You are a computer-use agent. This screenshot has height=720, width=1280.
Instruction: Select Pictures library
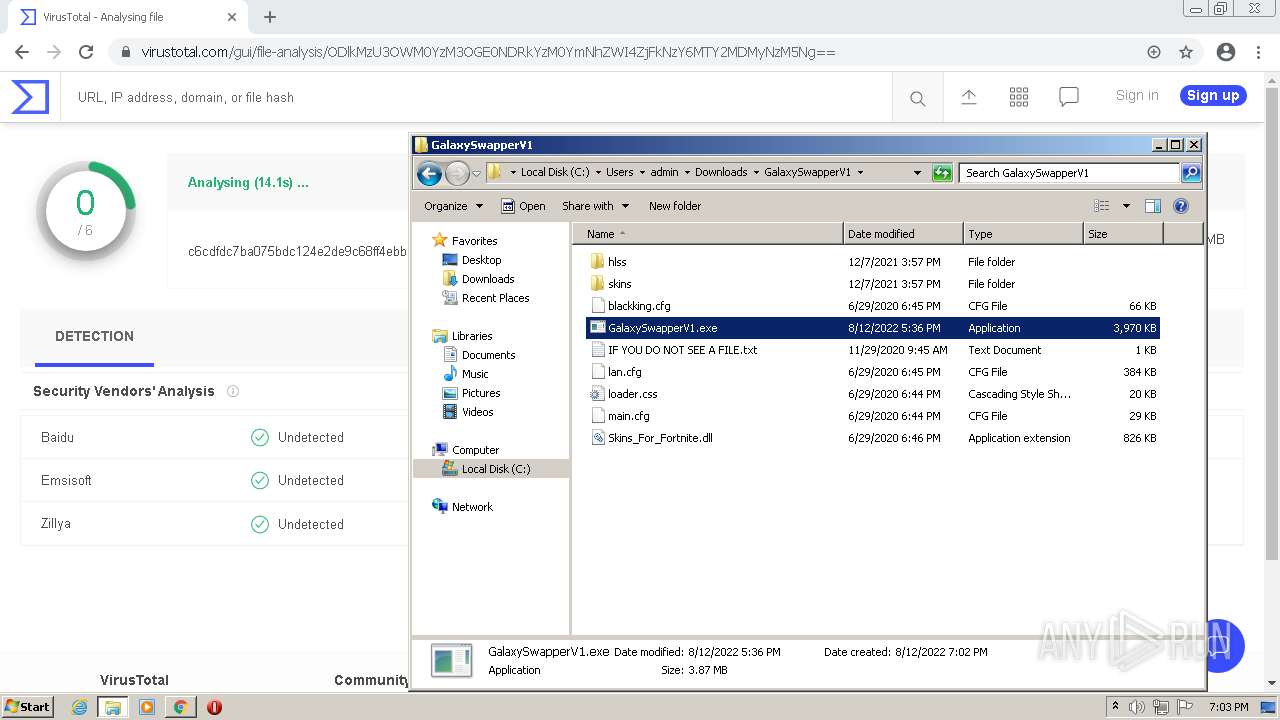(x=472, y=393)
